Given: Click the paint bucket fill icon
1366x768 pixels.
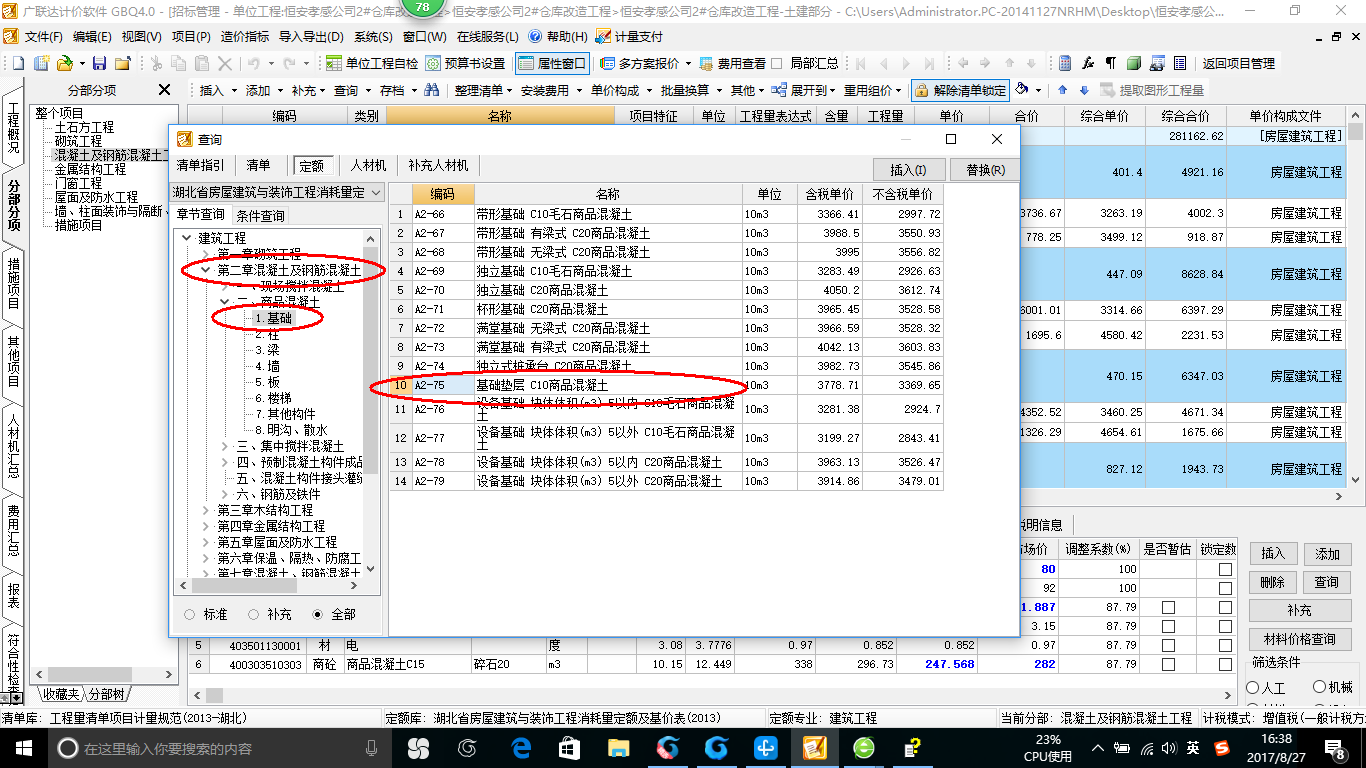Looking at the screenshot, I should [x=1022, y=90].
